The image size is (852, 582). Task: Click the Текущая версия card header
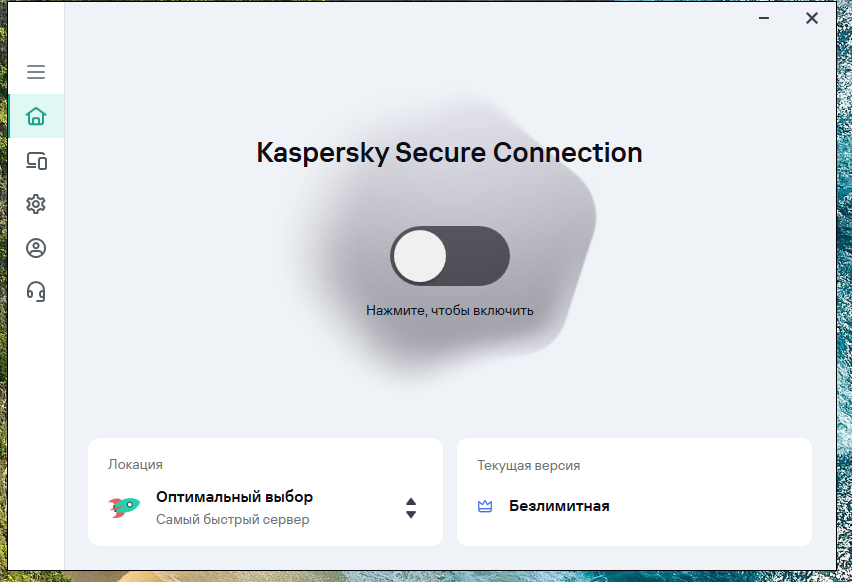[x=528, y=465]
